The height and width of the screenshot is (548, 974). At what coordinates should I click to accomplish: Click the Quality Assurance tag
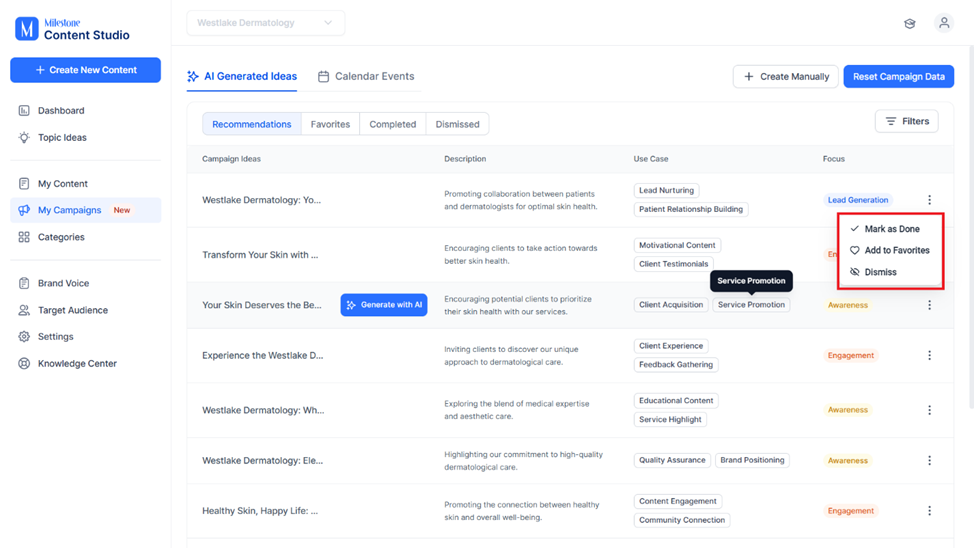(x=672, y=460)
